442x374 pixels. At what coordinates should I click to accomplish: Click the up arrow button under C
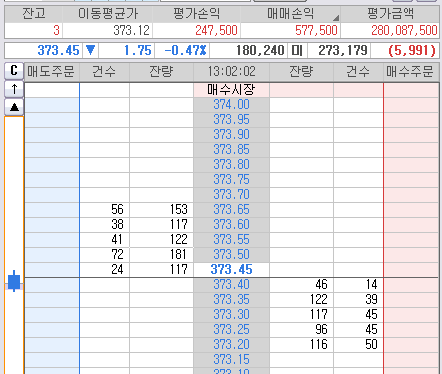[x=14, y=89]
